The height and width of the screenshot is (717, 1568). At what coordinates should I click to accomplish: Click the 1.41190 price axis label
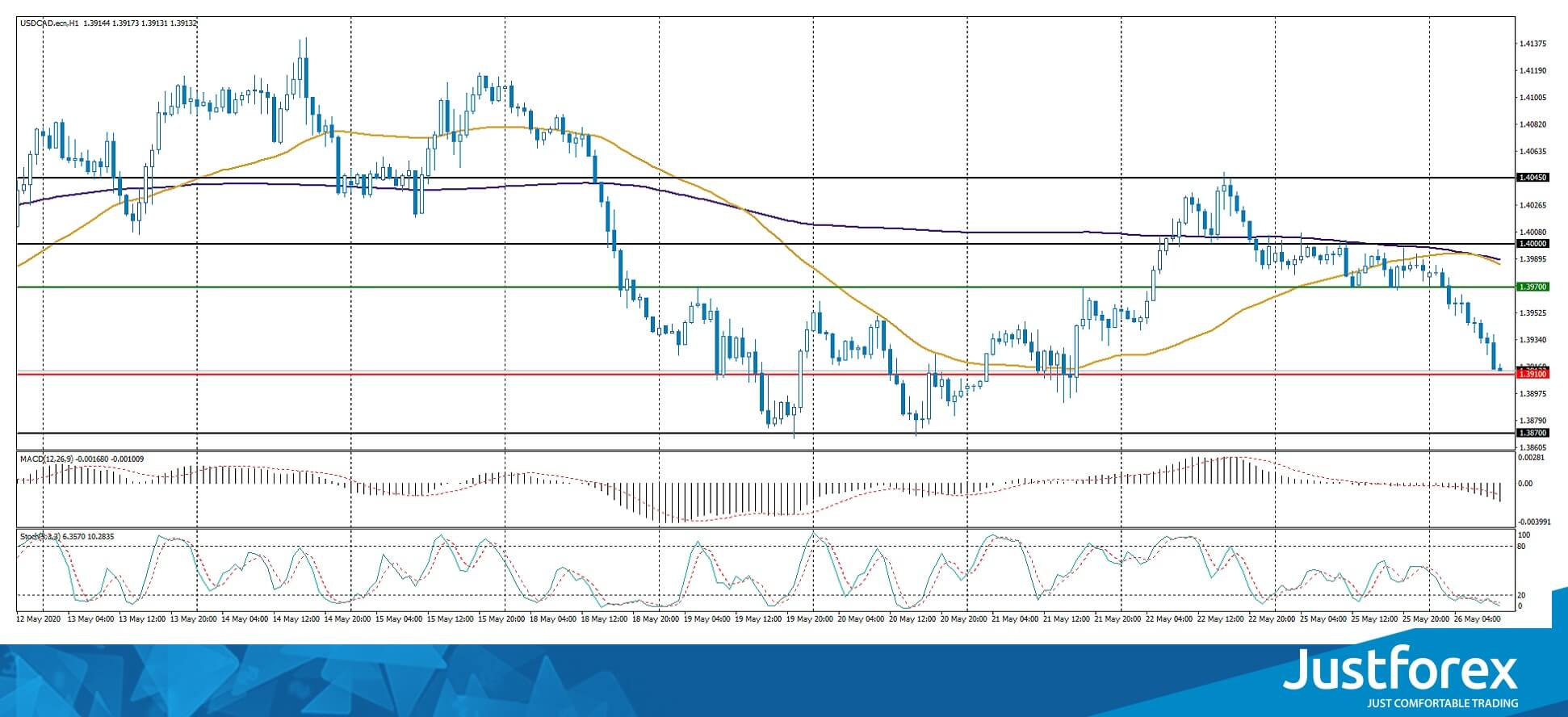click(x=1532, y=71)
